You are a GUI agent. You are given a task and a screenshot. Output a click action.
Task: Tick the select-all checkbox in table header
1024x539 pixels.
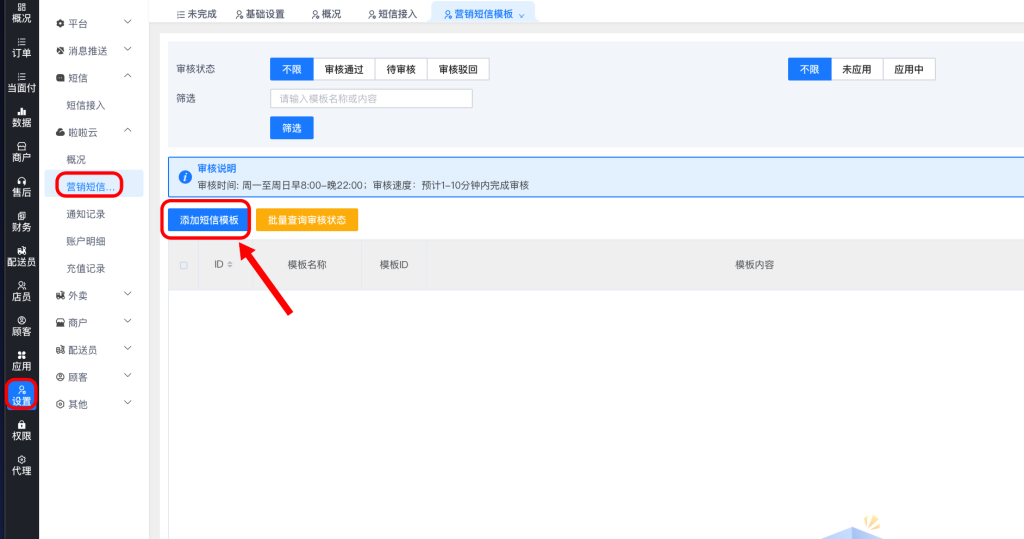183,265
